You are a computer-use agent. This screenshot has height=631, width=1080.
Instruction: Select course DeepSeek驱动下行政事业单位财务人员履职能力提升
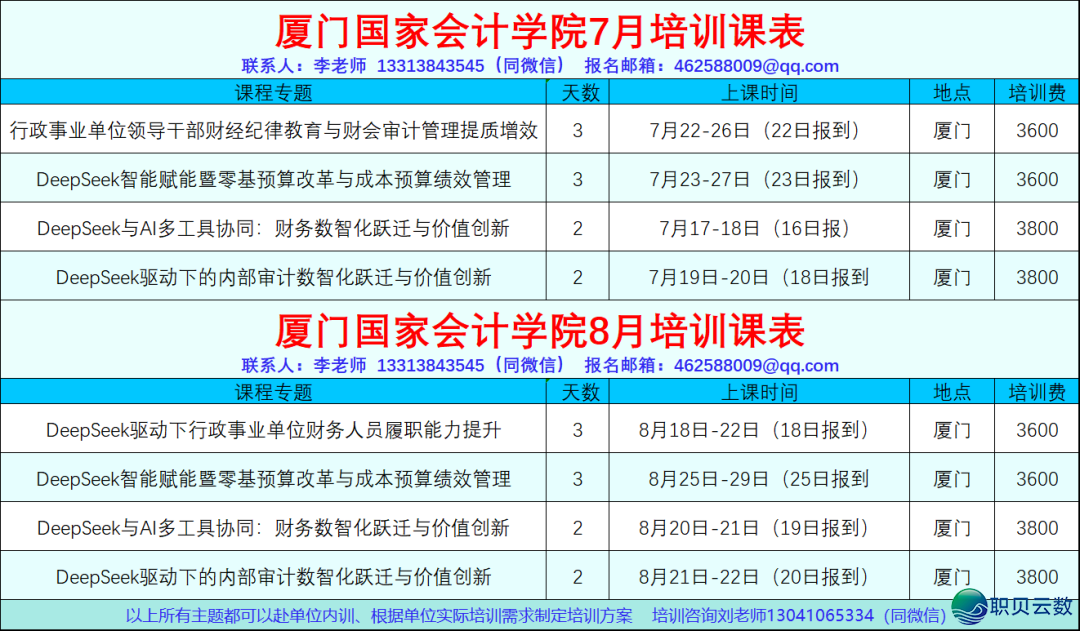pos(273,430)
